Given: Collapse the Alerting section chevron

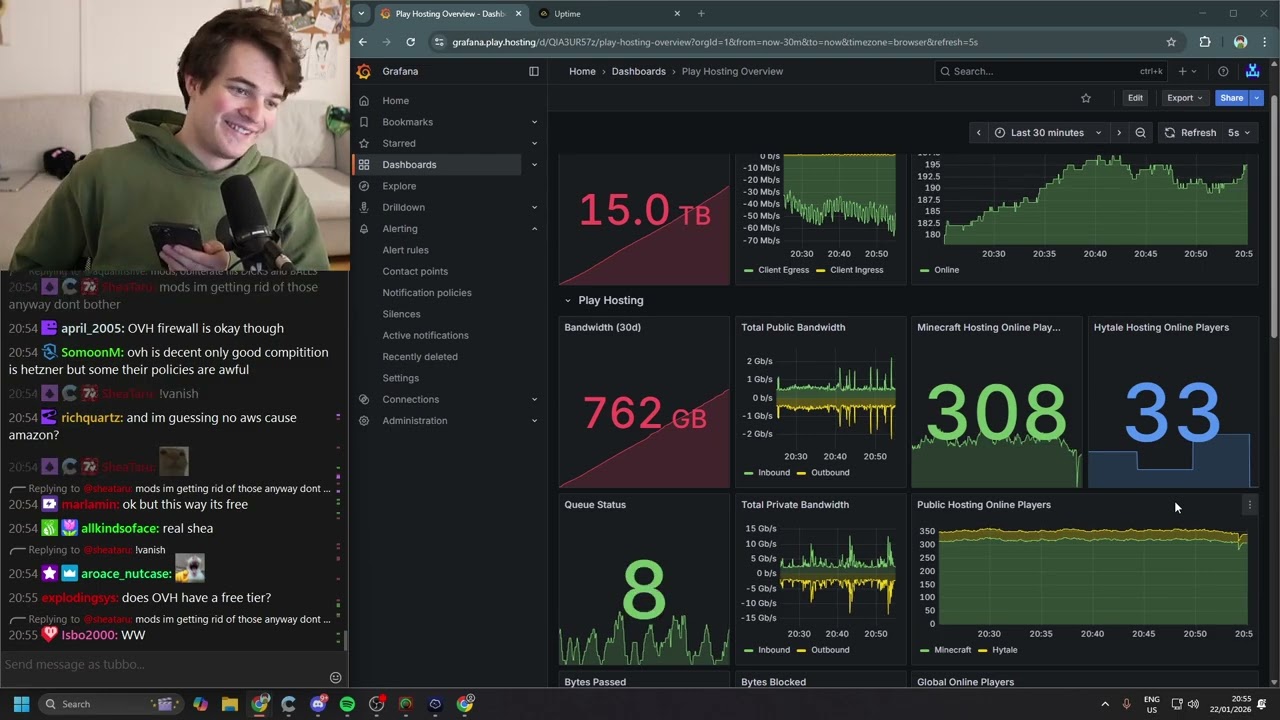Looking at the screenshot, I should (x=534, y=229).
